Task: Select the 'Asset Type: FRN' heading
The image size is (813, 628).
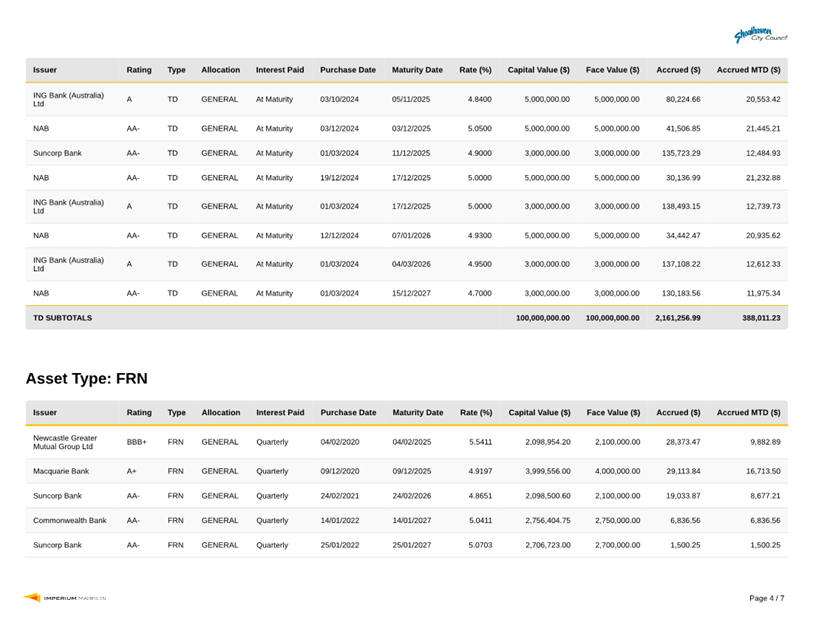Action: coord(86,378)
